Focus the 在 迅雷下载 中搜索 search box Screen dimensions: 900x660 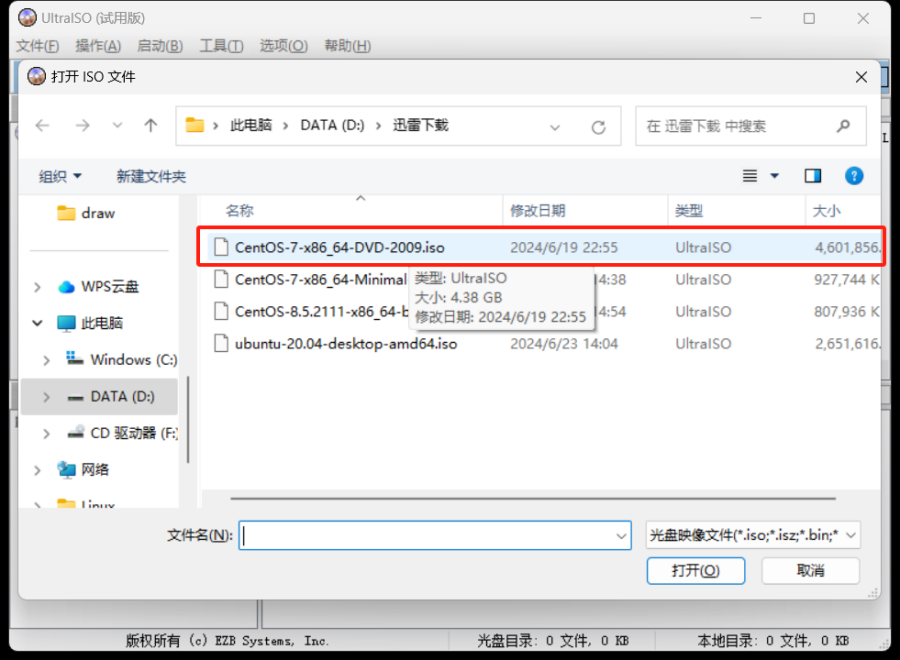[x=751, y=126]
